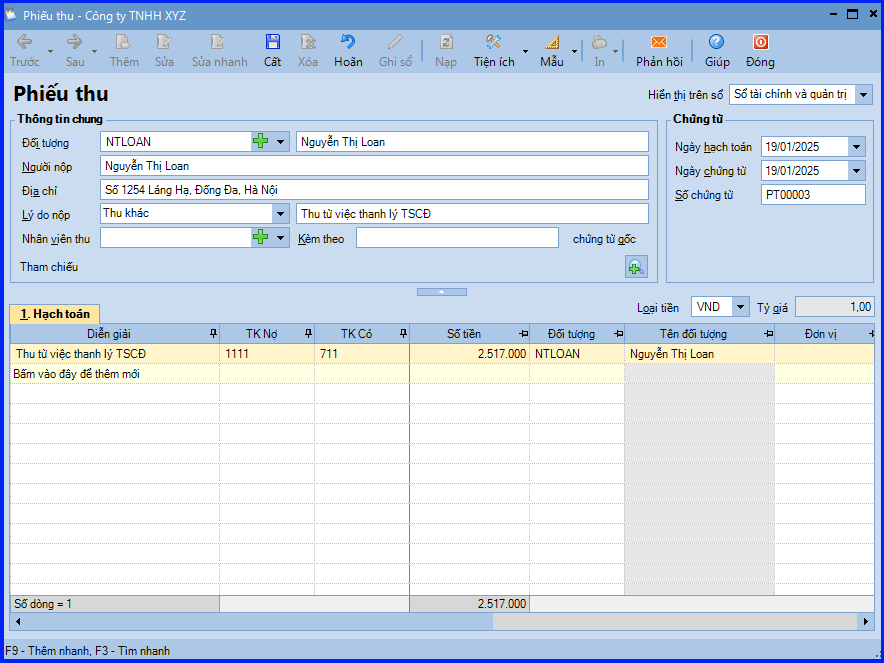The width and height of the screenshot is (884, 663).
Task: Click the Nạp reload icon
Action: 445,51
